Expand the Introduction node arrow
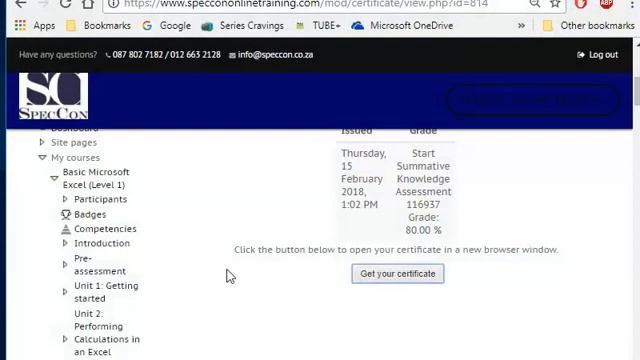Screen dimensions: 640x360 65,243
